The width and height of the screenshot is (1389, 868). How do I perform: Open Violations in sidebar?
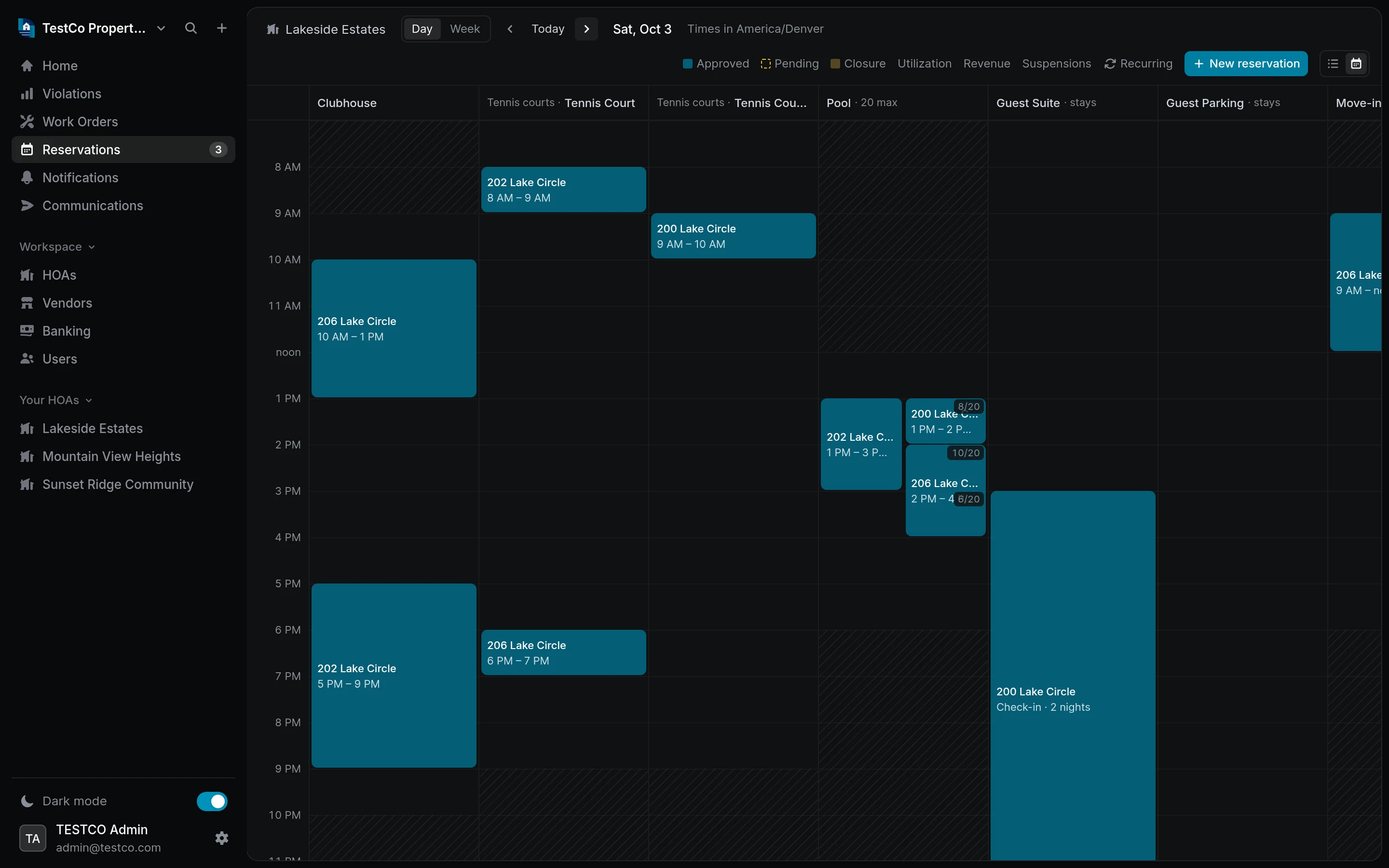tap(123, 94)
